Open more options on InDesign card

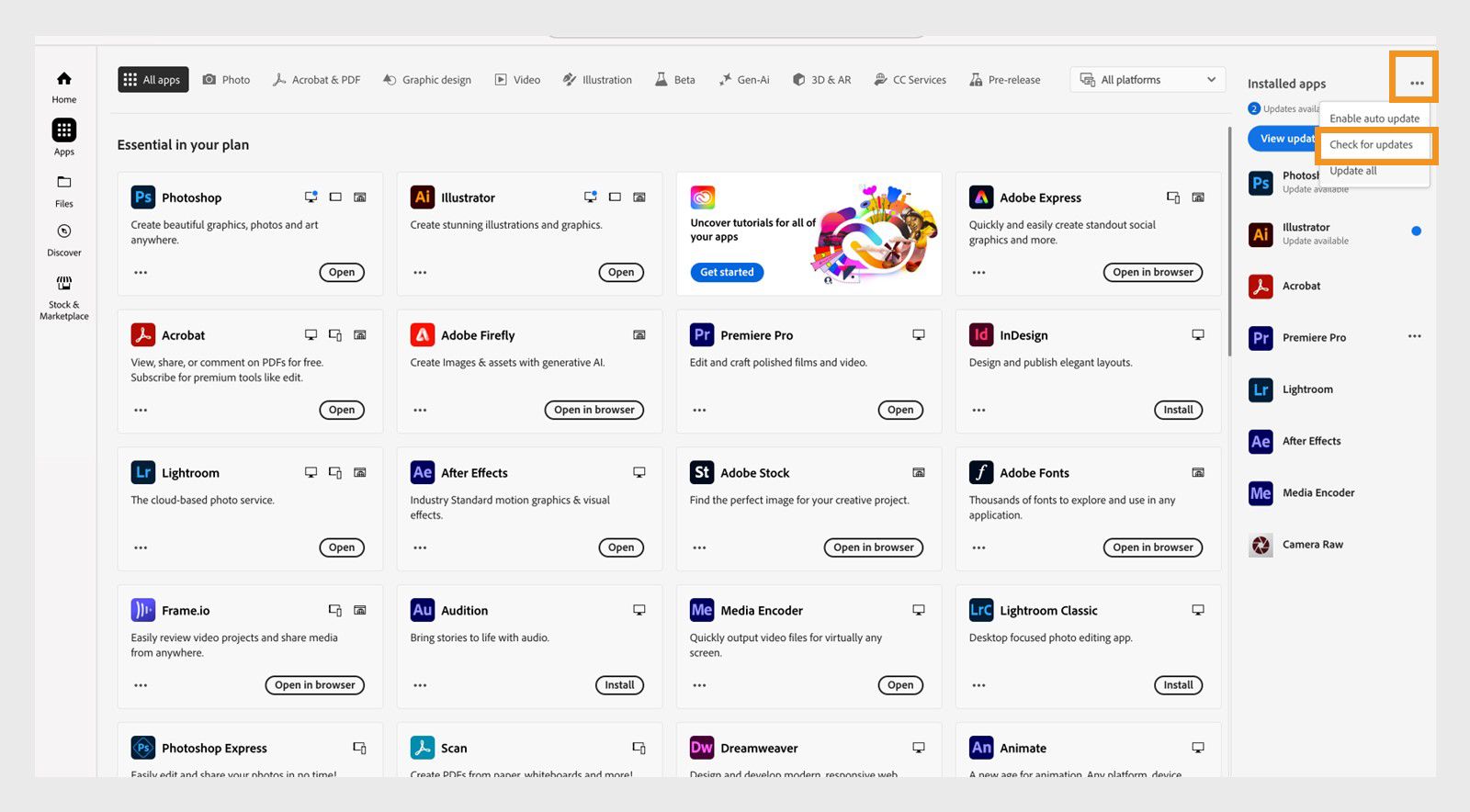click(978, 411)
